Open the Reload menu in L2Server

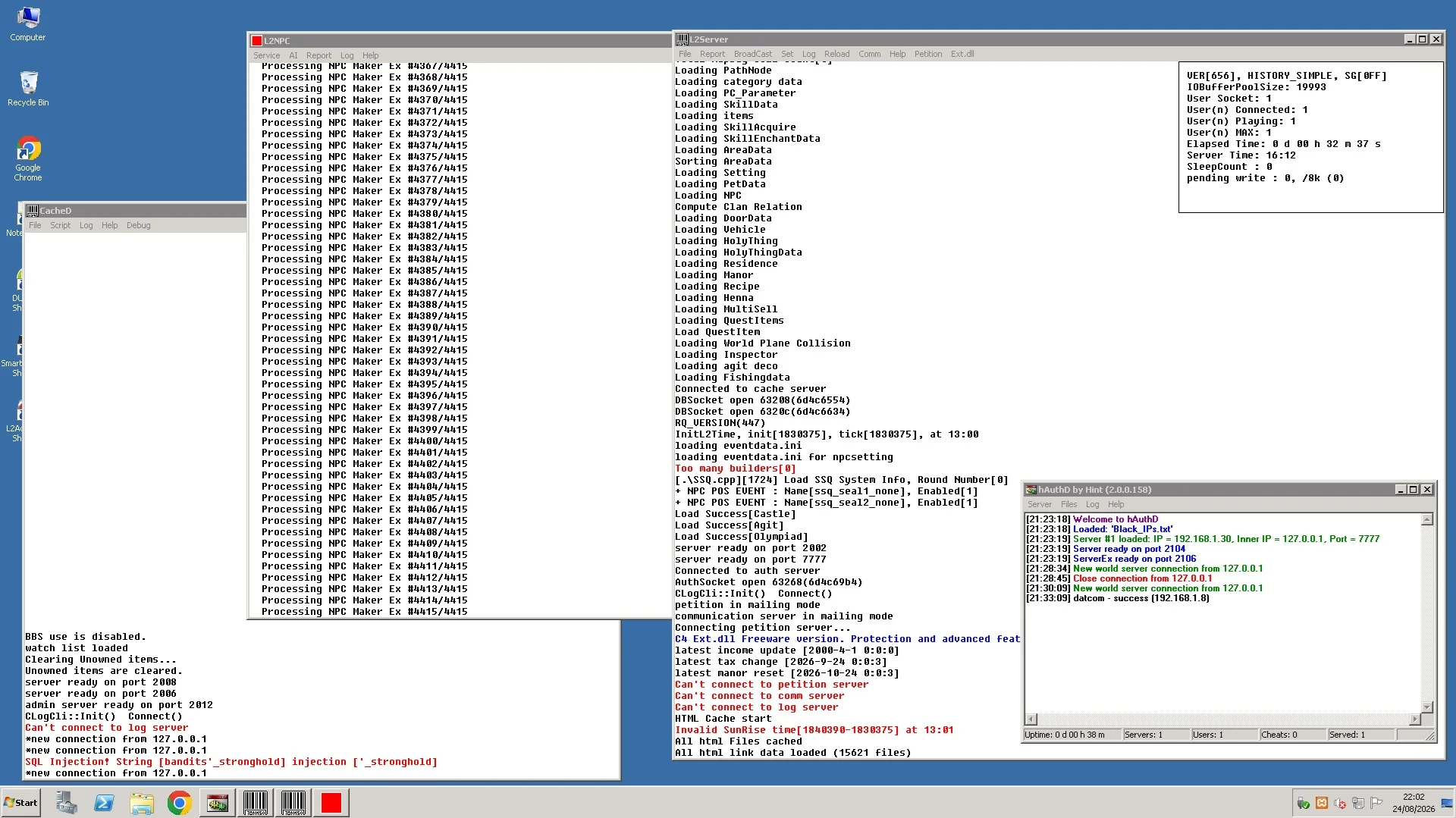(836, 54)
